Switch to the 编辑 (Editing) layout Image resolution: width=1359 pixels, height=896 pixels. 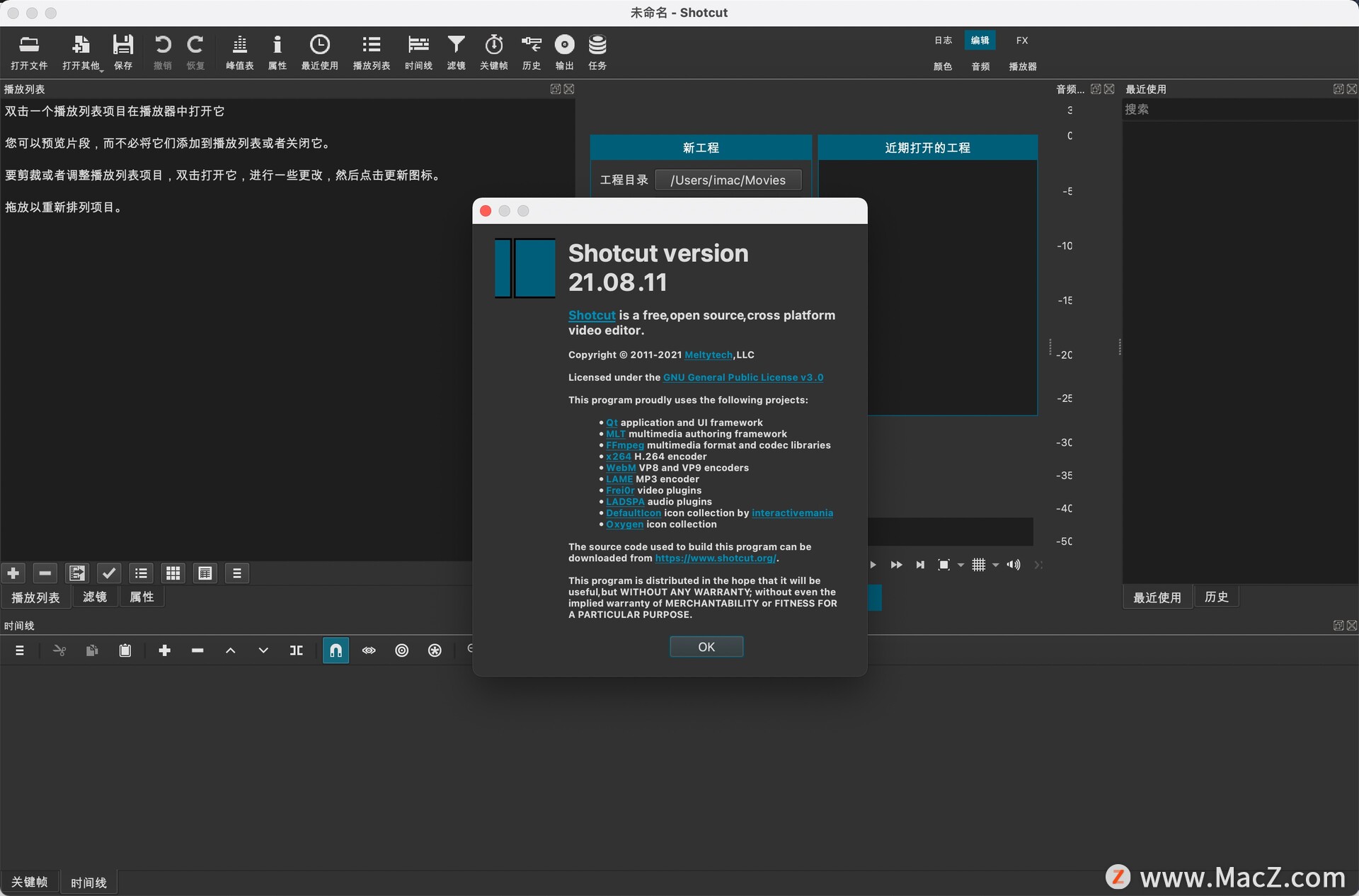coord(980,40)
